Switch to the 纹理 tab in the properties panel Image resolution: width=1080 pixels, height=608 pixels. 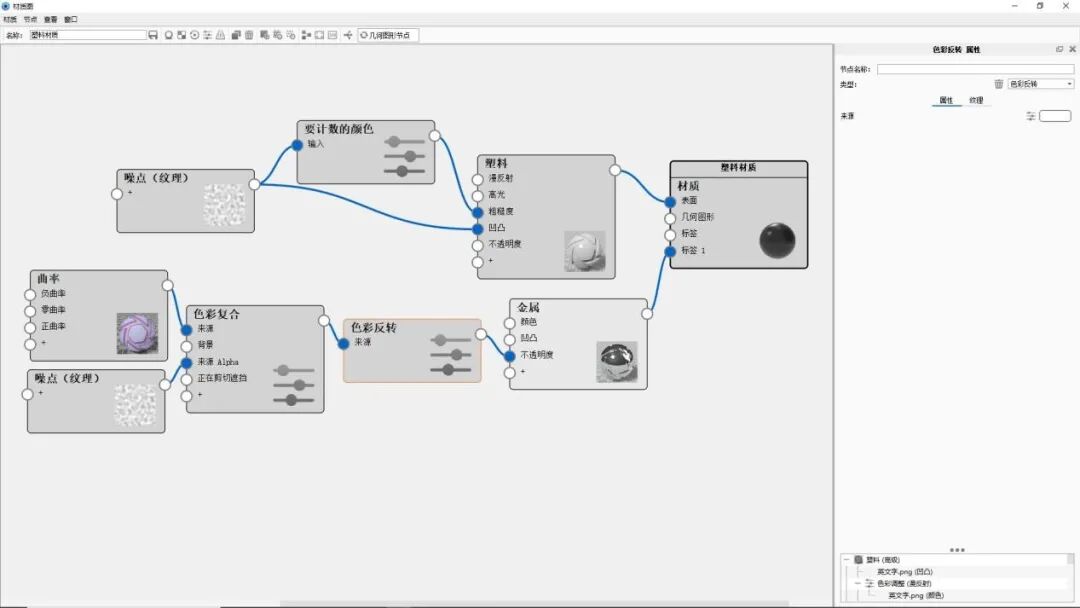click(x=977, y=100)
